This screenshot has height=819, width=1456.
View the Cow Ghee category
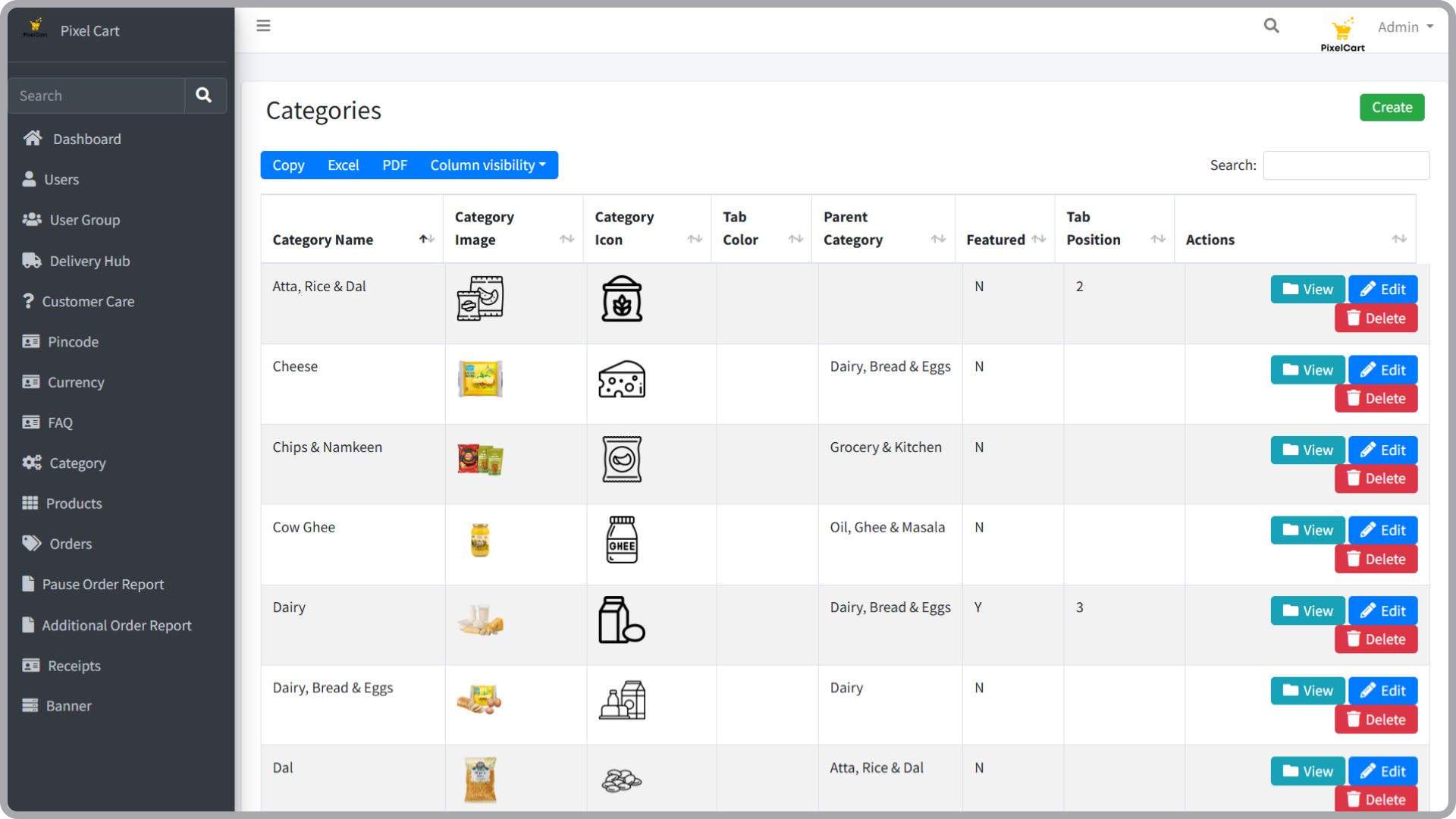coord(1307,531)
